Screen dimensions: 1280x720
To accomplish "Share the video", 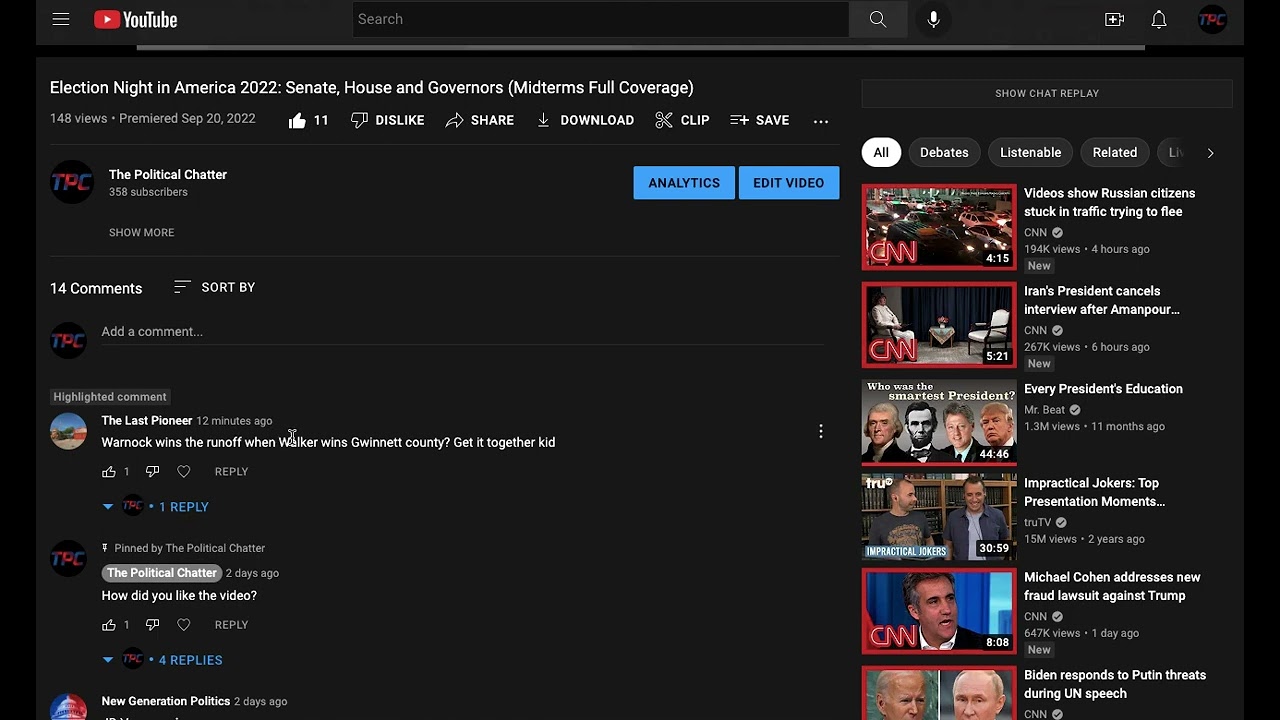I will [480, 120].
